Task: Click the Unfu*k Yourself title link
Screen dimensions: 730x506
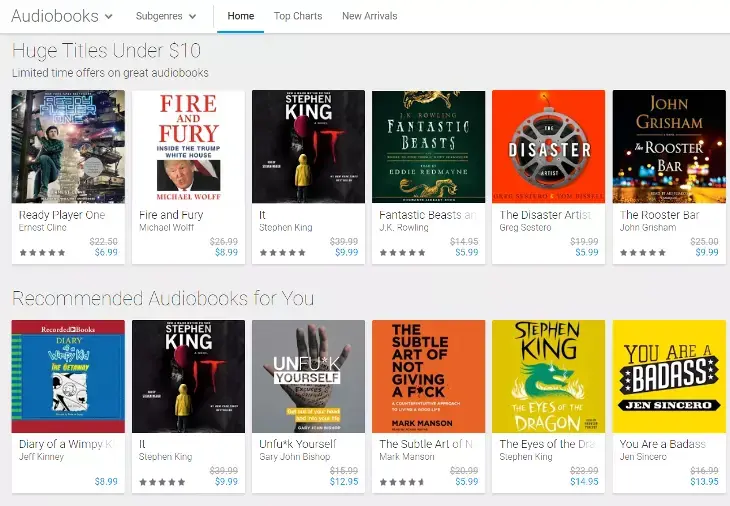Action: pos(297,444)
